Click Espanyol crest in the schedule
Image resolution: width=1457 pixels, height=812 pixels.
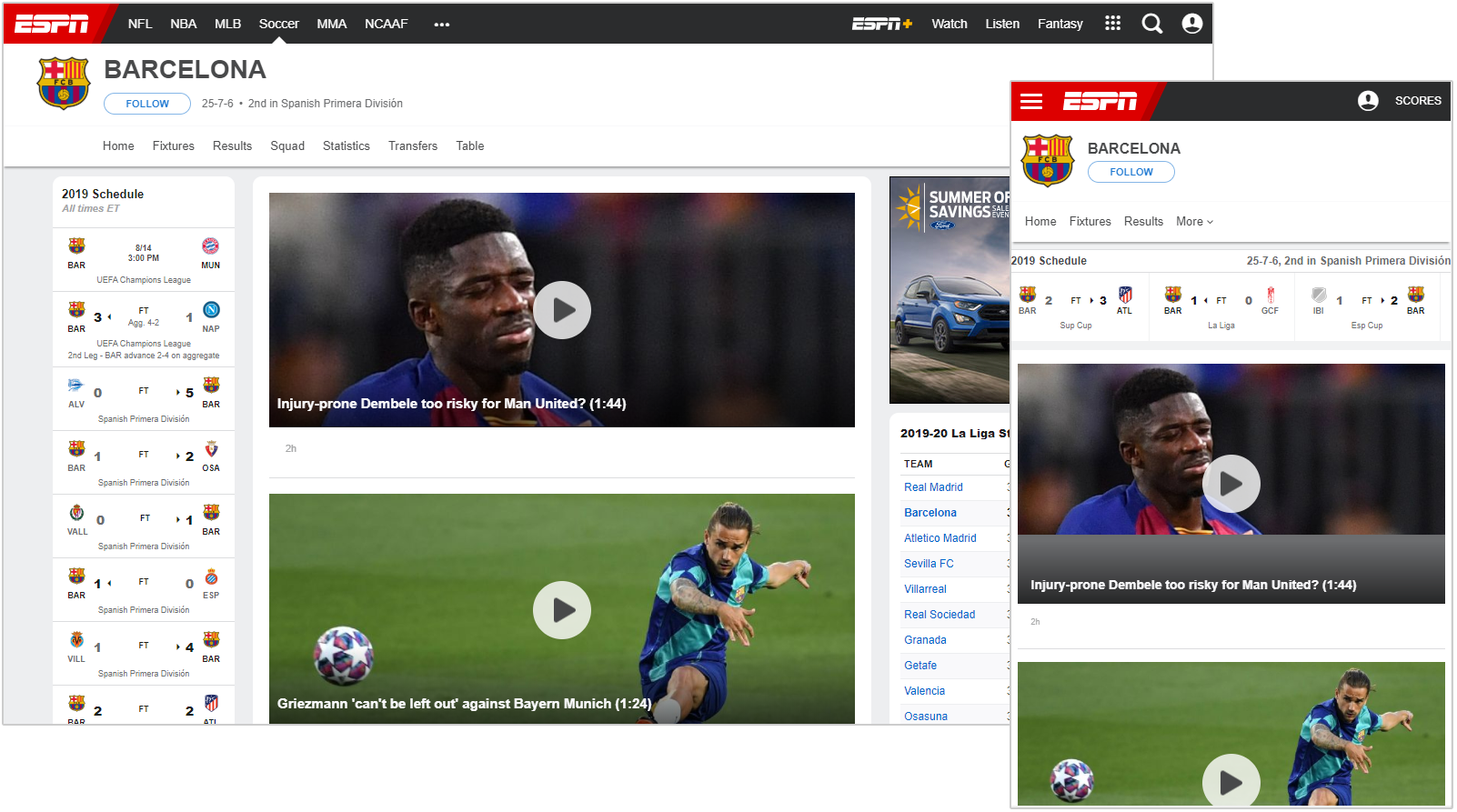click(x=211, y=576)
